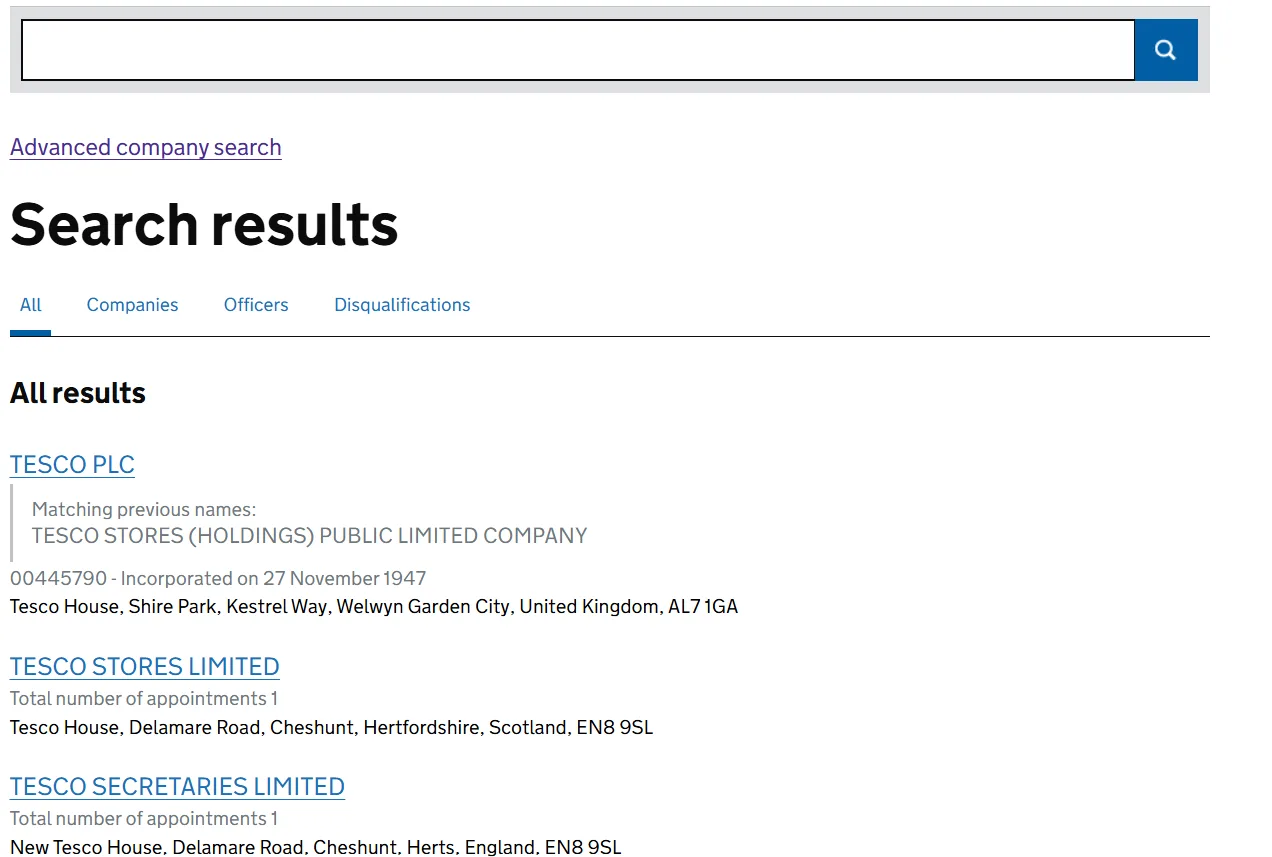
Task: Click the Cheshunt, Hertfordshire, Scotland address
Action: pyautogui.click(x=331, y=728)
